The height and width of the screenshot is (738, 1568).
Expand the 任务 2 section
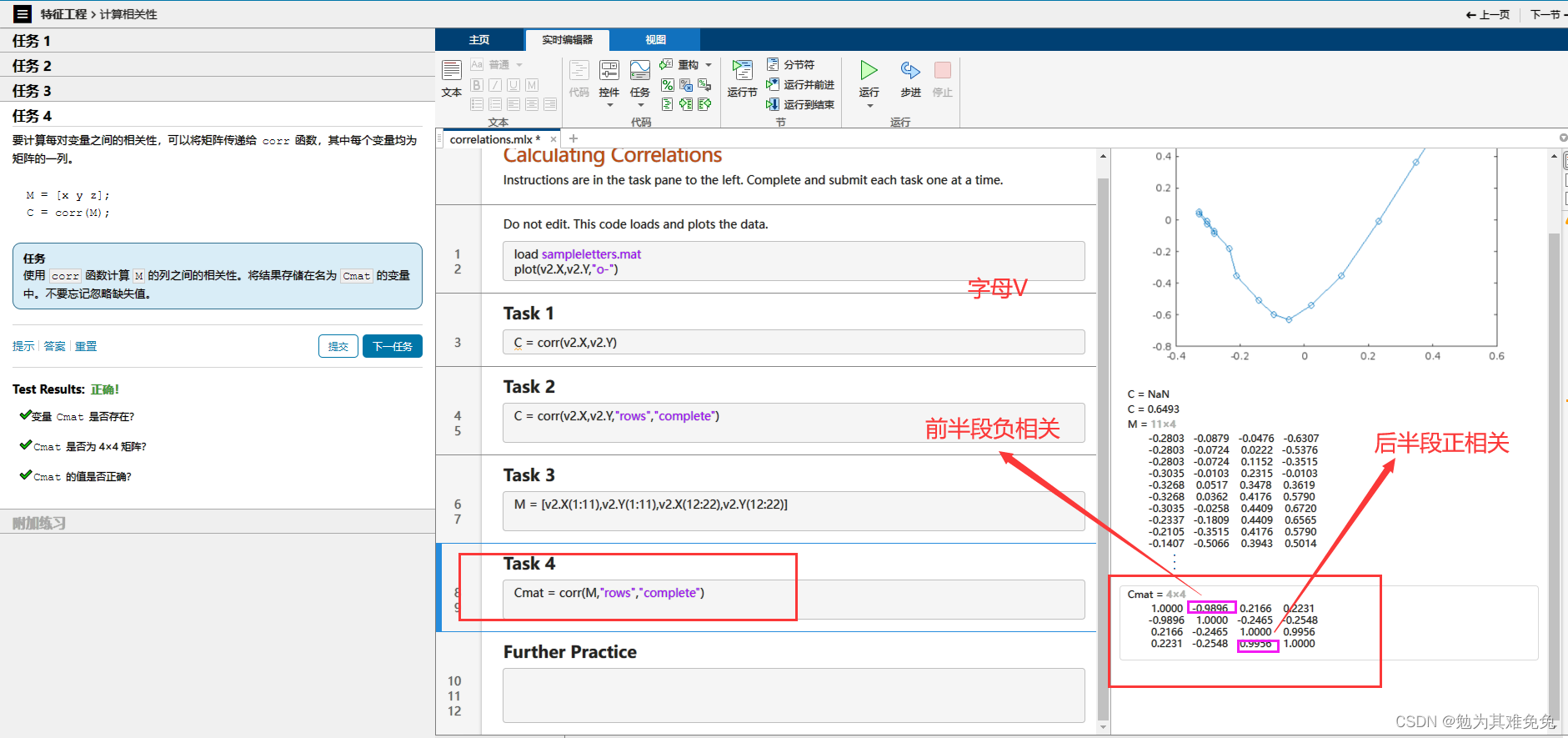click(217, 66)
